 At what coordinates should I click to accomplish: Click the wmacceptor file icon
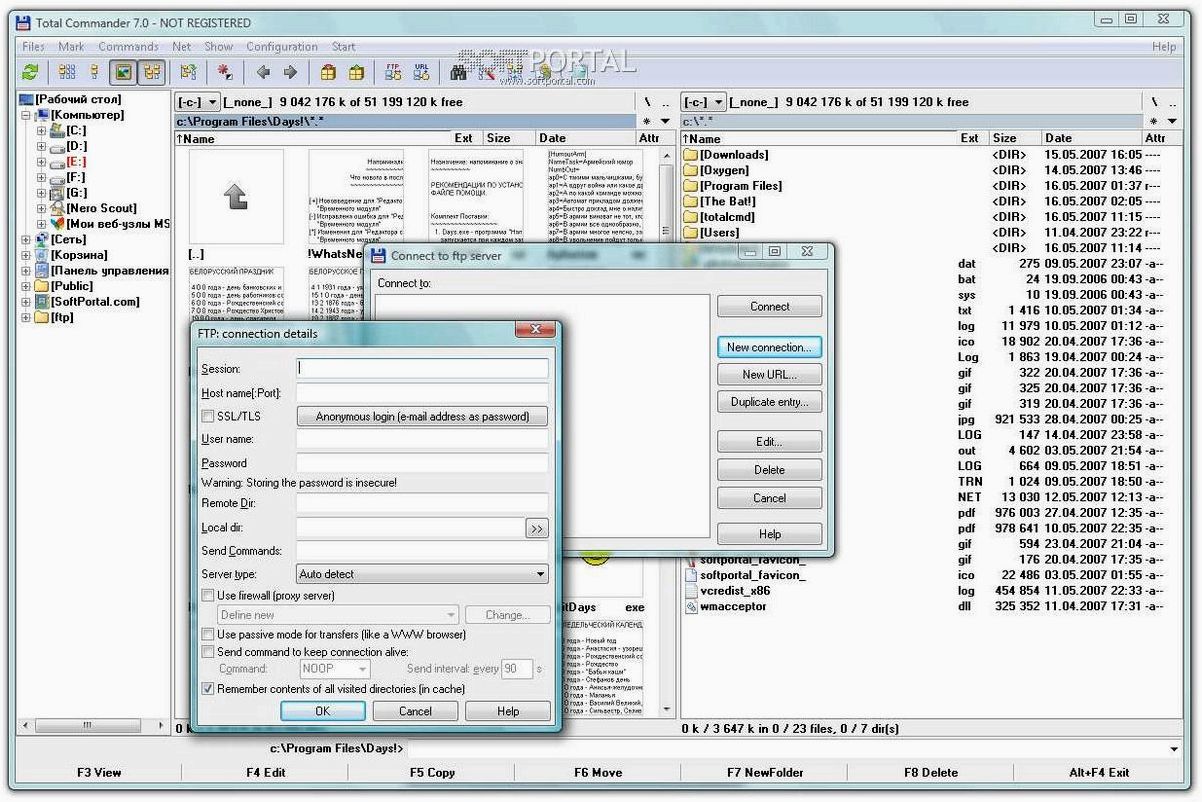point(691,606)
